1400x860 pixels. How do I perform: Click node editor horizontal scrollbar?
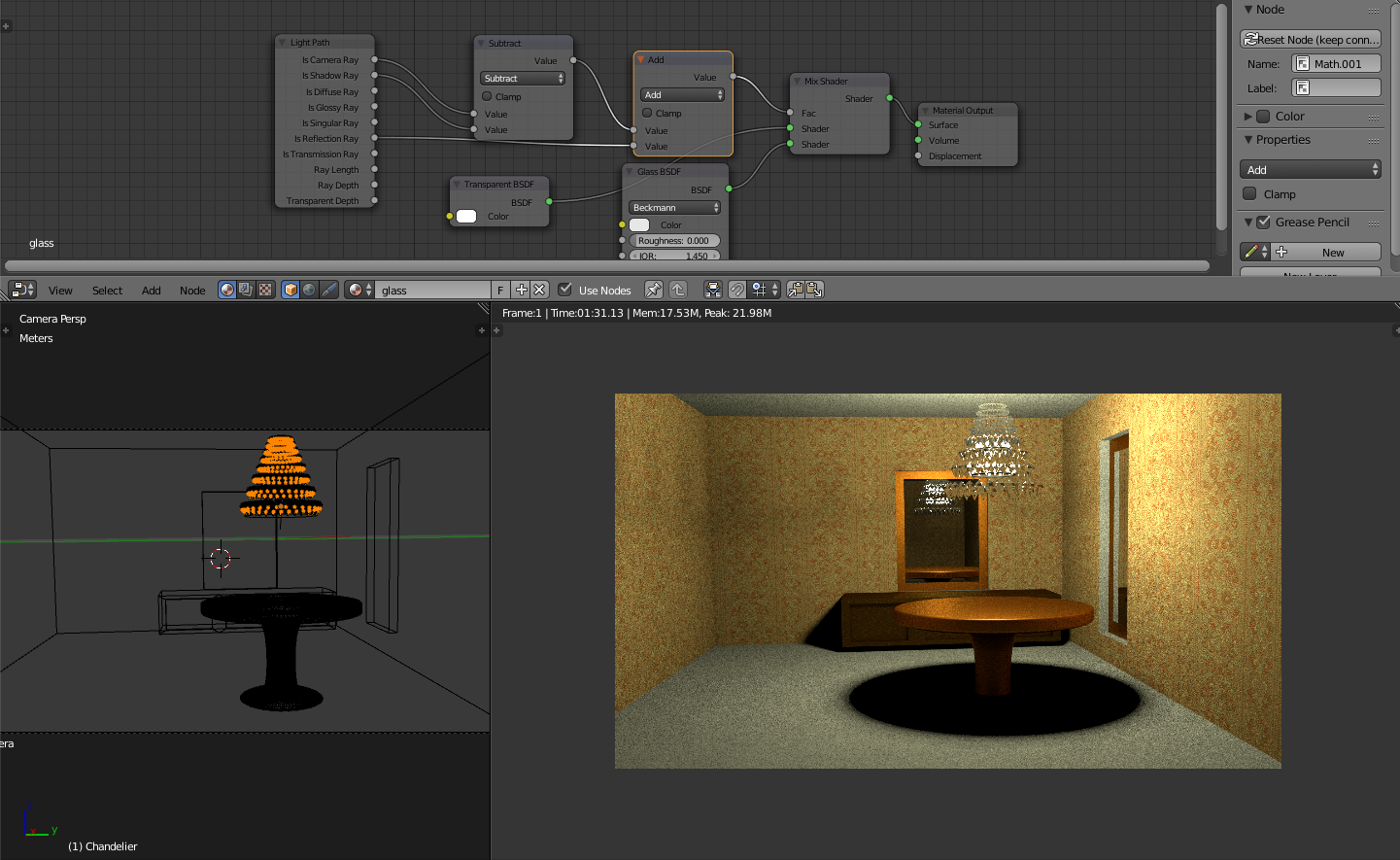[x=607, y=265]
